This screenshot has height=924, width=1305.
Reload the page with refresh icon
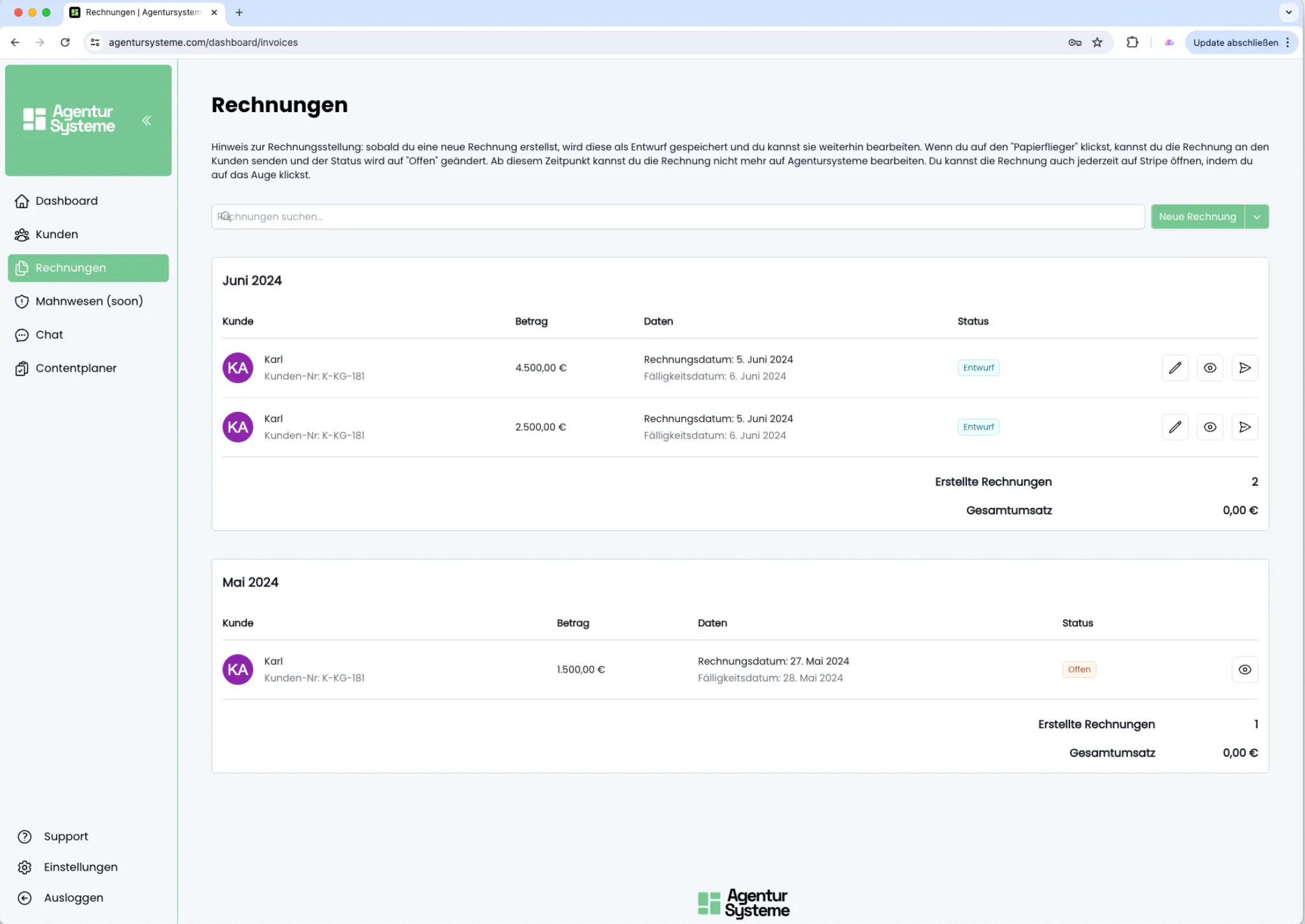tap(65, 43)
